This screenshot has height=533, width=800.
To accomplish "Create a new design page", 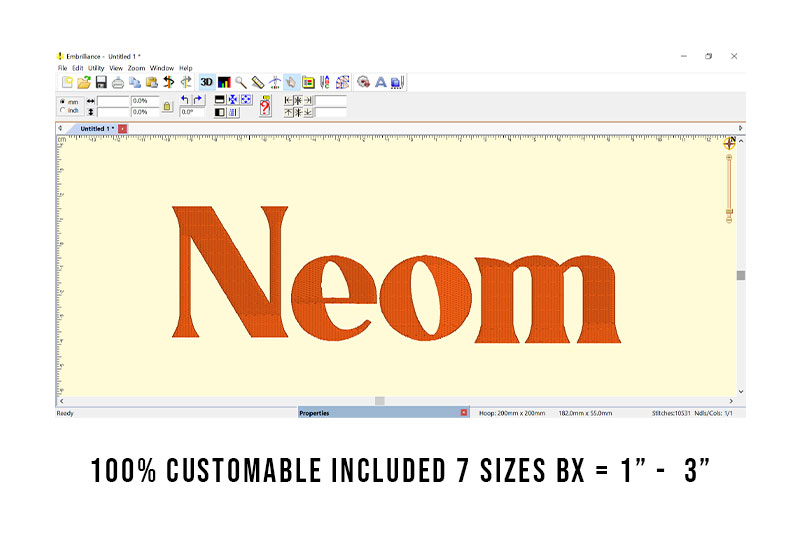I will point(67,82).
